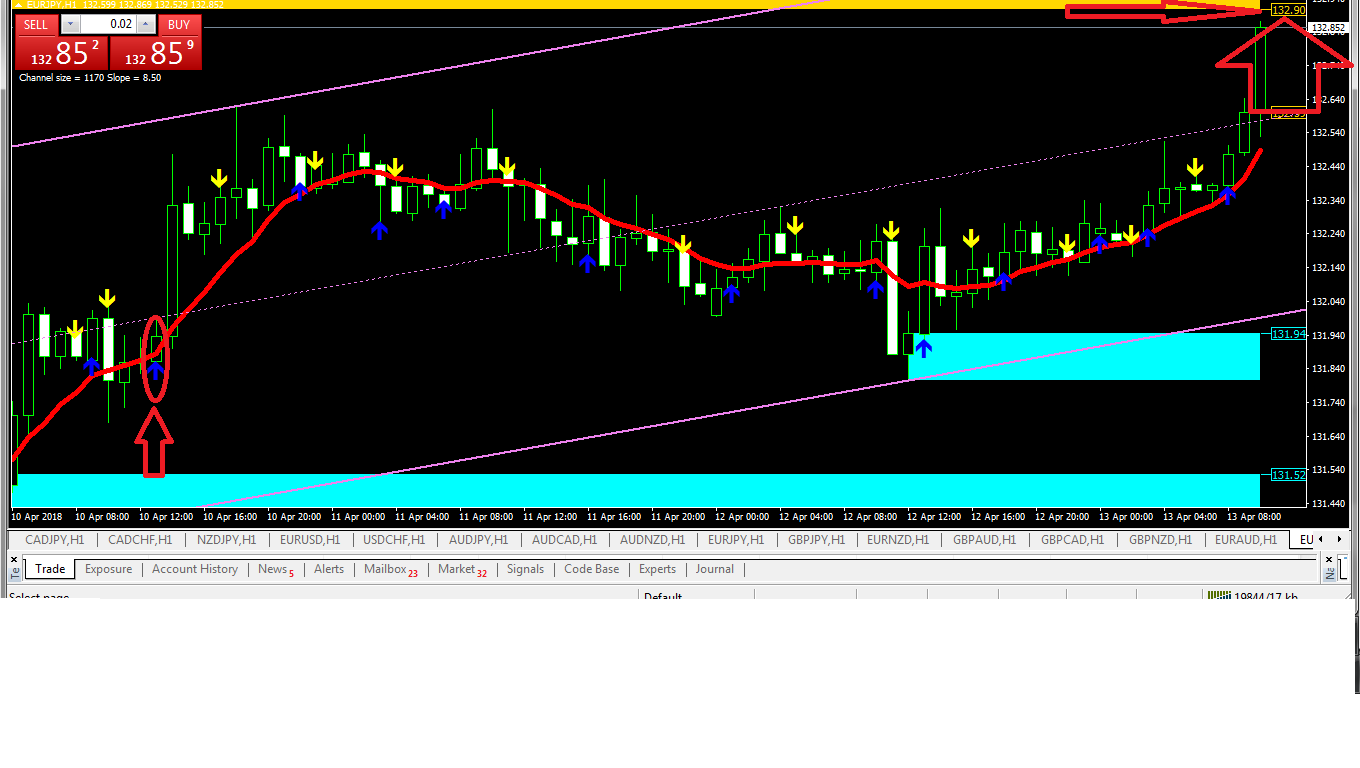The width and height of the screenshot is (1360, 768).
Task: Increase lot volume with the up arrow
Action: (145, 24)
